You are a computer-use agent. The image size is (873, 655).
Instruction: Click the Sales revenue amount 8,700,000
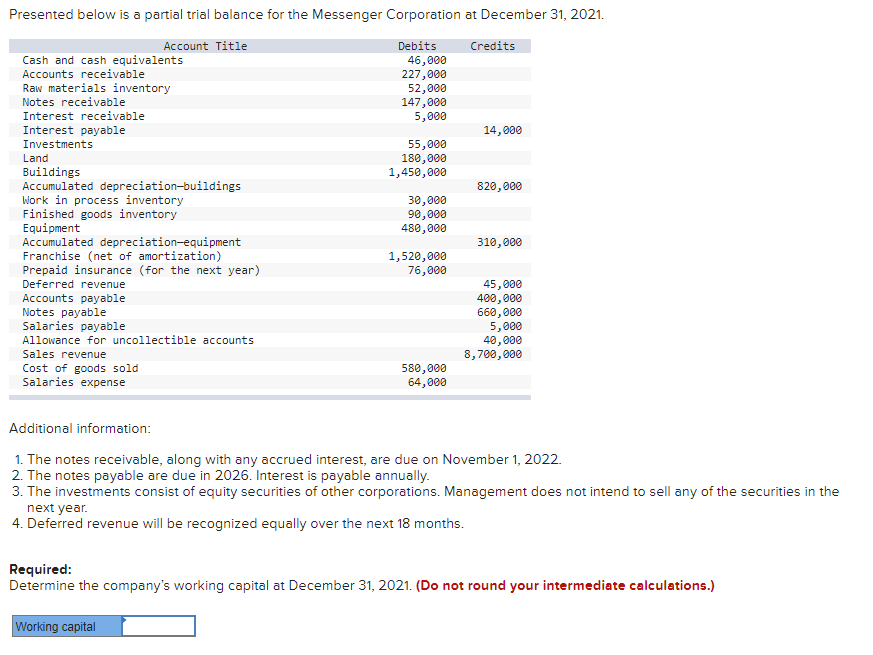pyautogui.click(x=494, y=353)
